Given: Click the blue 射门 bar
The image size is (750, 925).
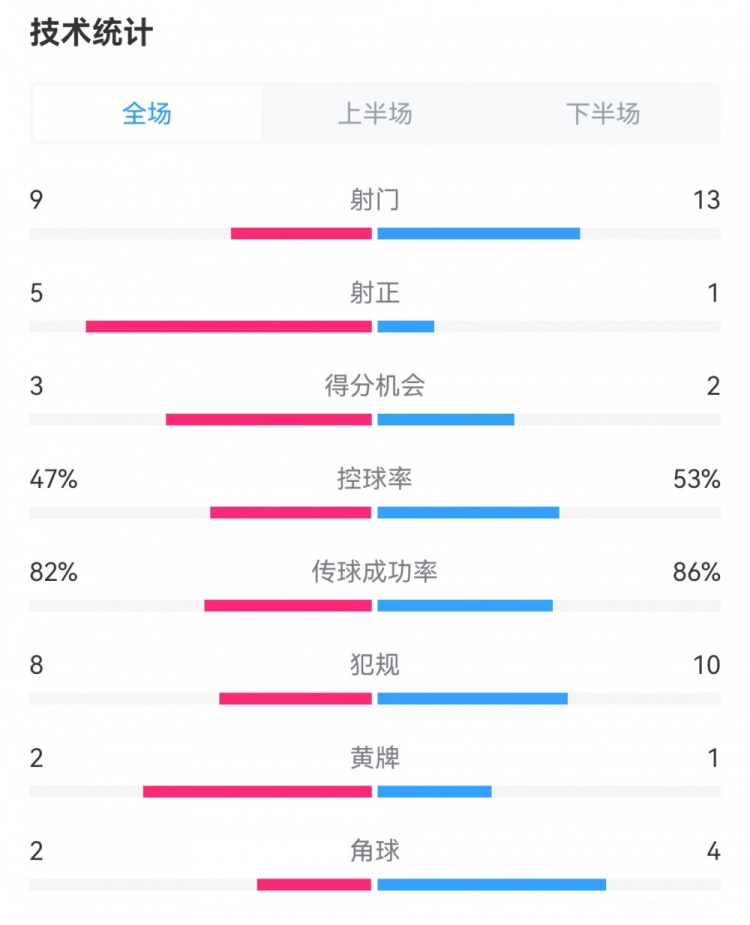Looking at the screenshot, I should [479, 234].
